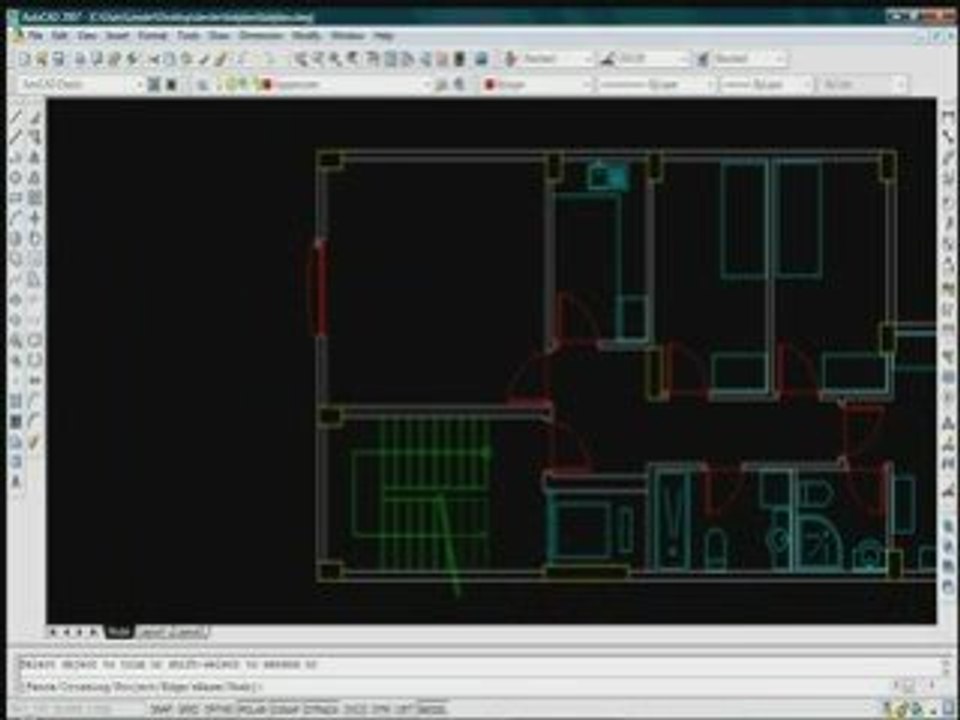Screen dimensions: 960x720
Task: Select the Line tool
Action: coord(17,116)
